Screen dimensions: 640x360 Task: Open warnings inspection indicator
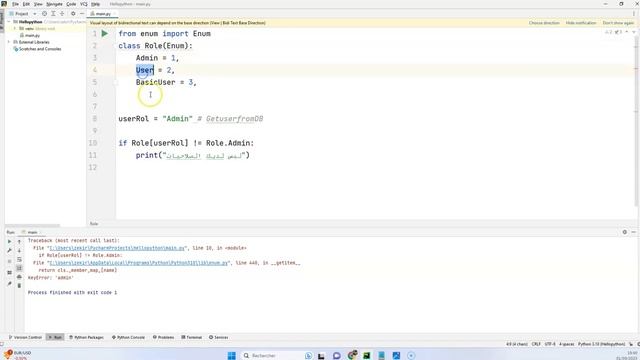(613, 32)
